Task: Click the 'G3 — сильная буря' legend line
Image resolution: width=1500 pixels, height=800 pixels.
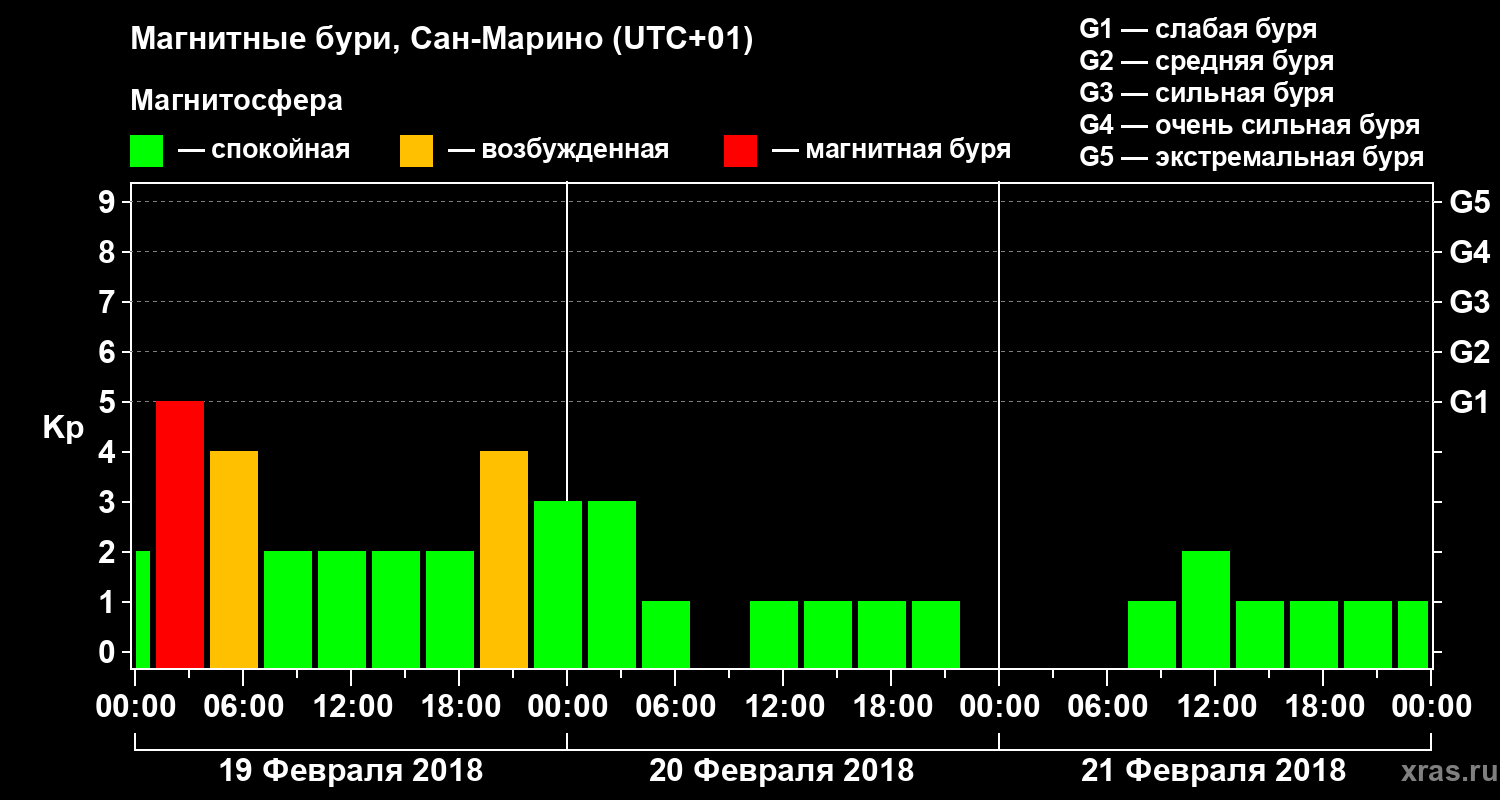Action: pos(1206,93)
